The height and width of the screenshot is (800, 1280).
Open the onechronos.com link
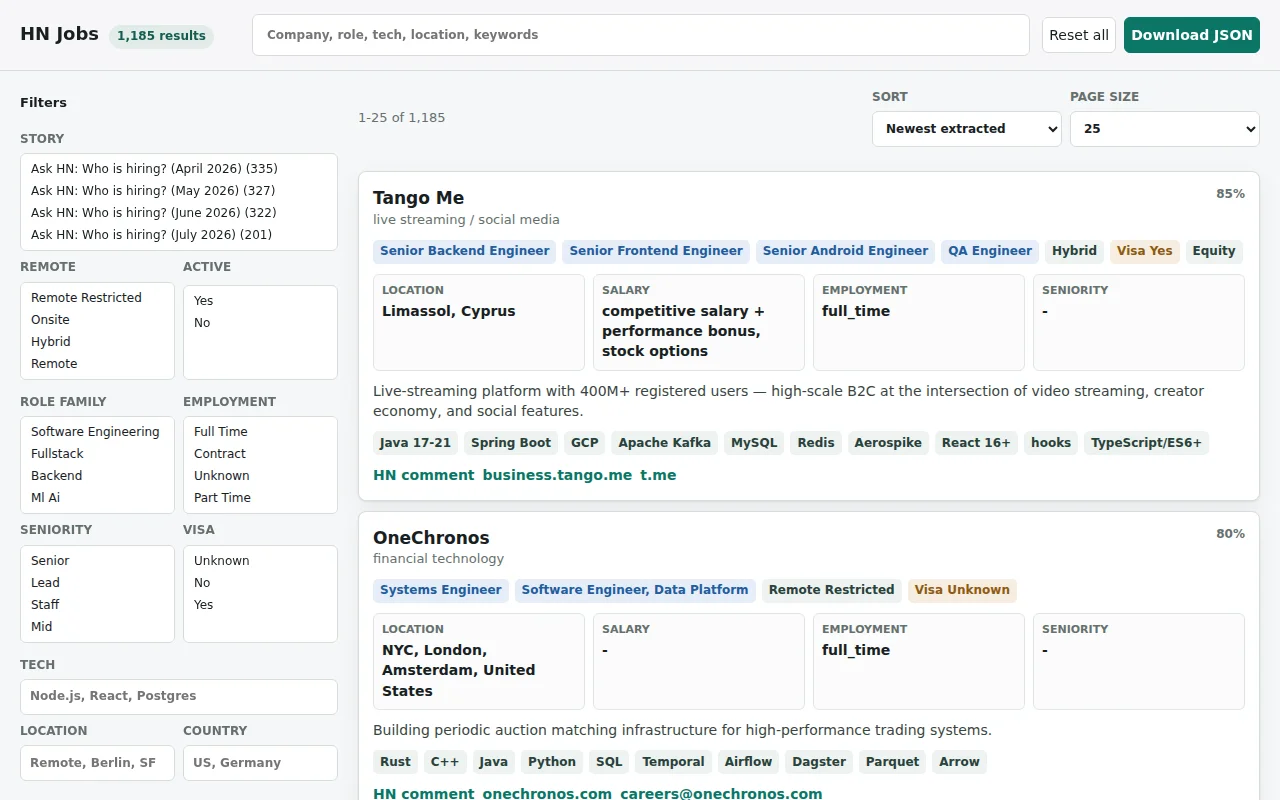tap(547, 794)
